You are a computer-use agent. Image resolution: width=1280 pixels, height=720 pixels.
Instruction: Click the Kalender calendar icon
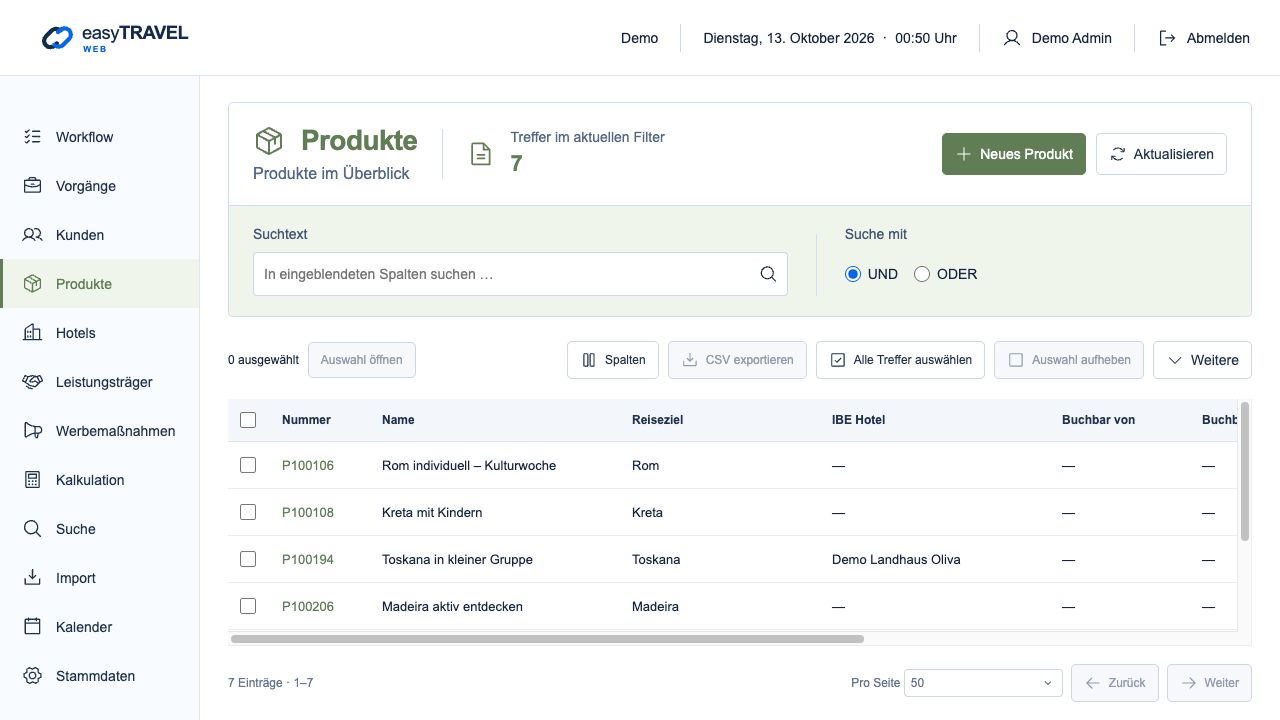pyautogui.click(x=33, y=627)
